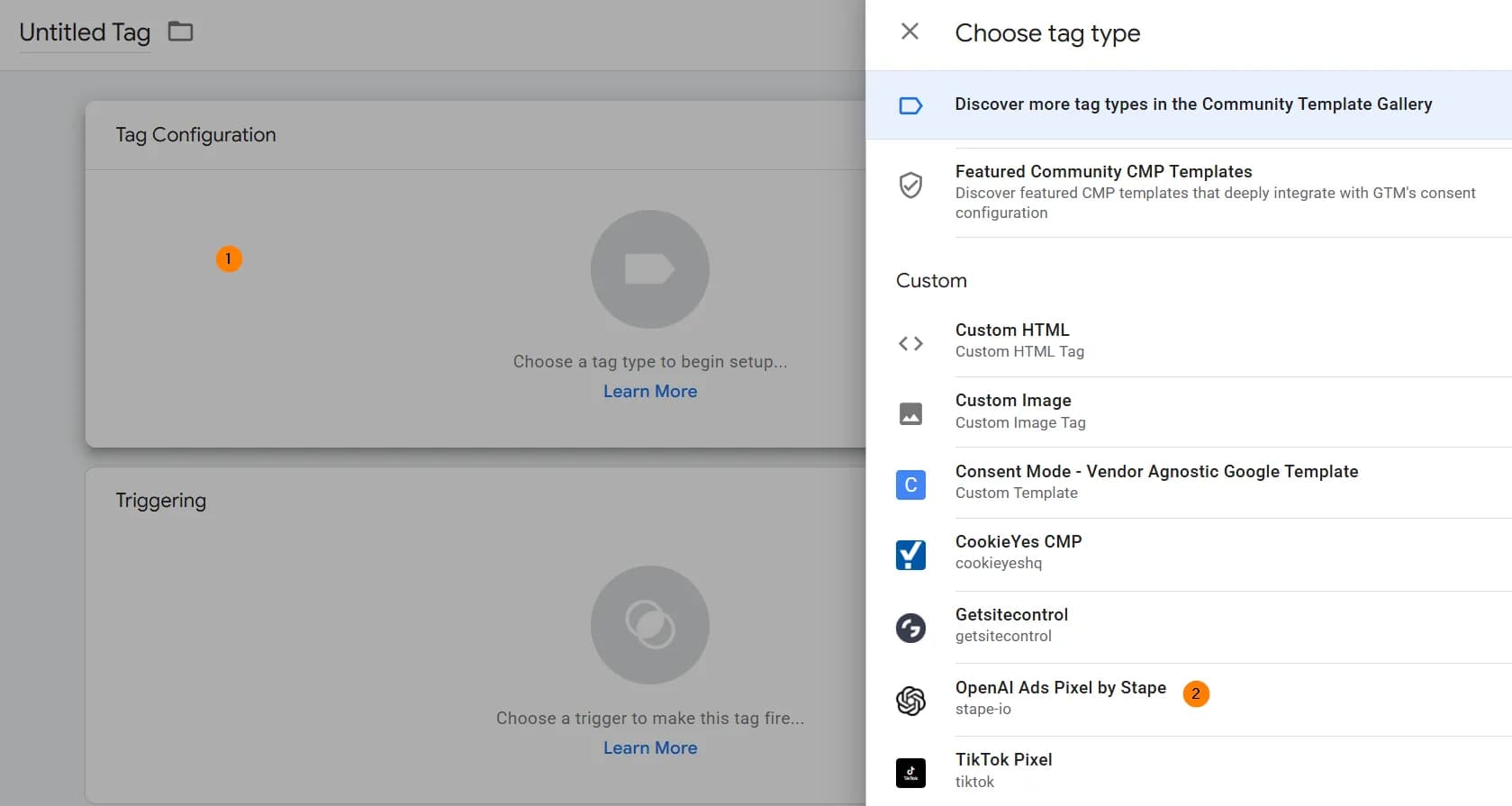
Task: Select the Custom Image tag type
Action: point(1189,412)
